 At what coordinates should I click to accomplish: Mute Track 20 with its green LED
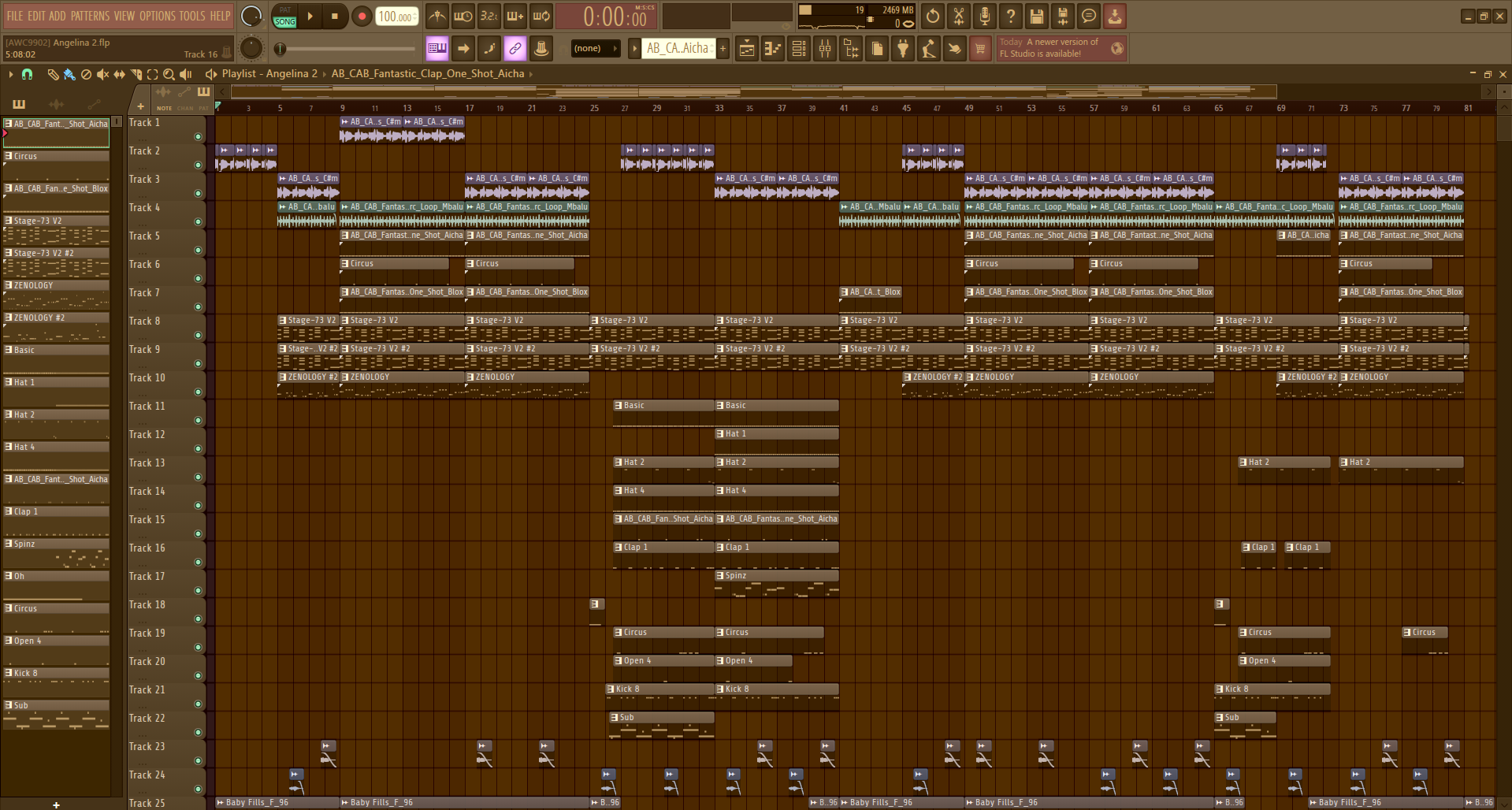click(x=198, y=676)
